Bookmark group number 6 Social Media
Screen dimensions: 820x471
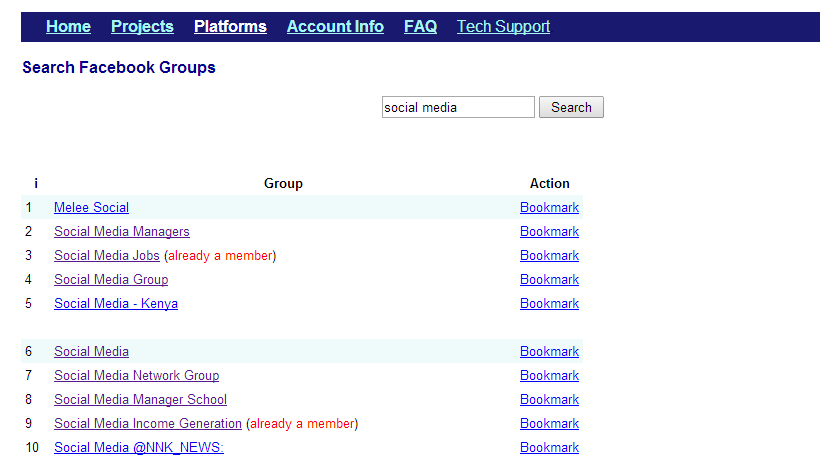pyautogui.click(x=549, y=351)
